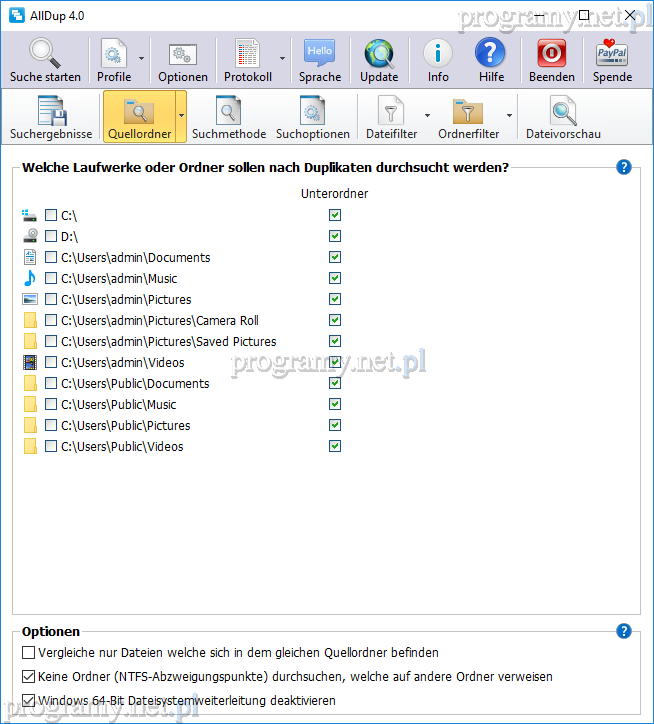Open Hilfe help icon in toolbar
This screenshot has height=724, width=654.
[491, 60]
